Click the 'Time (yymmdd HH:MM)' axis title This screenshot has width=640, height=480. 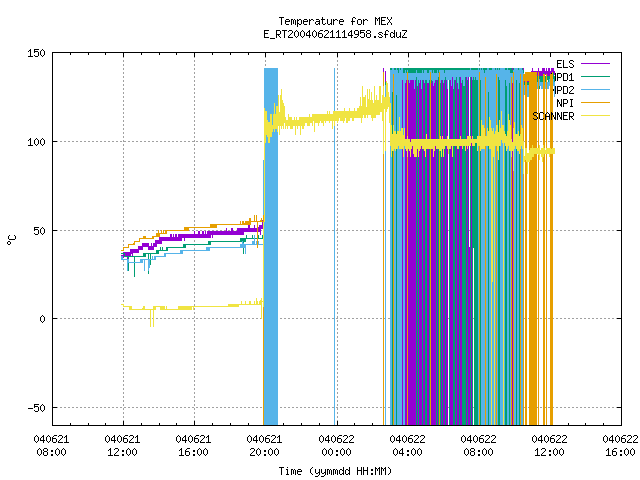pyautogui.click(x=335, y=471)
